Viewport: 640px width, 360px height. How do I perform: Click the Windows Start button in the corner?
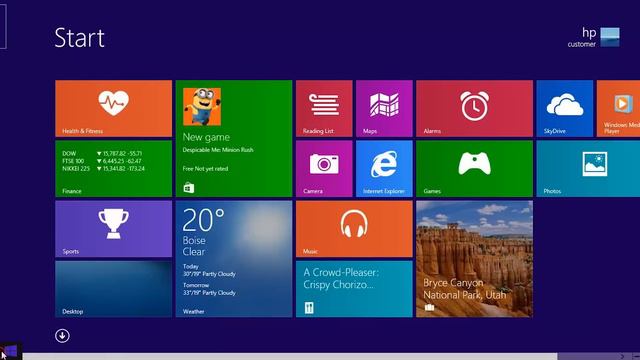point(11,351)
